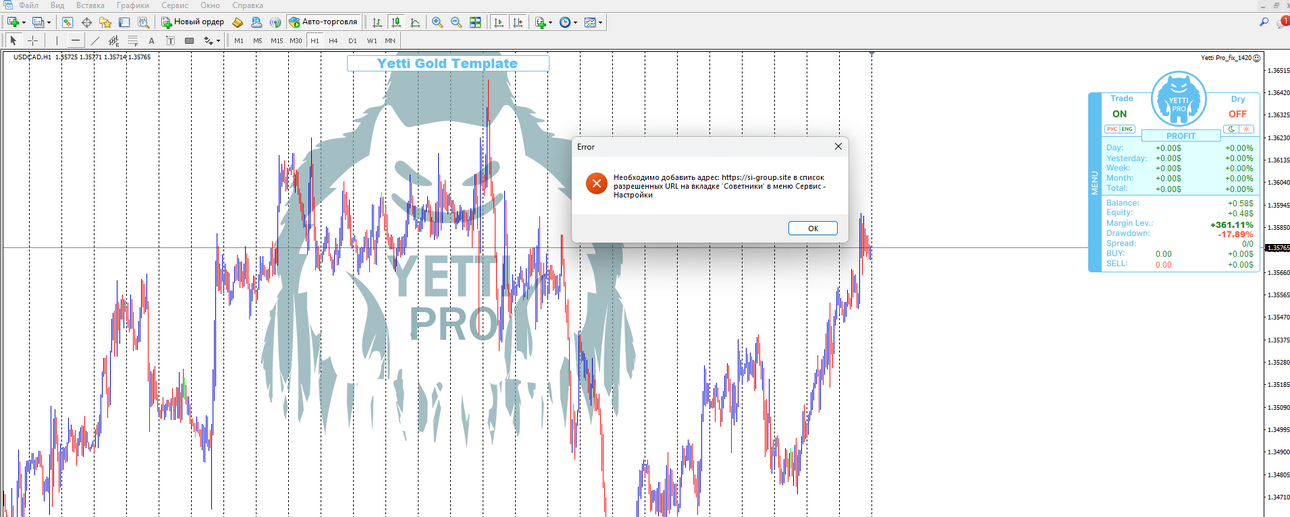Select the Arrows objects icon
The width and height of the screenshot is (1290, 517).
point(209,41)
